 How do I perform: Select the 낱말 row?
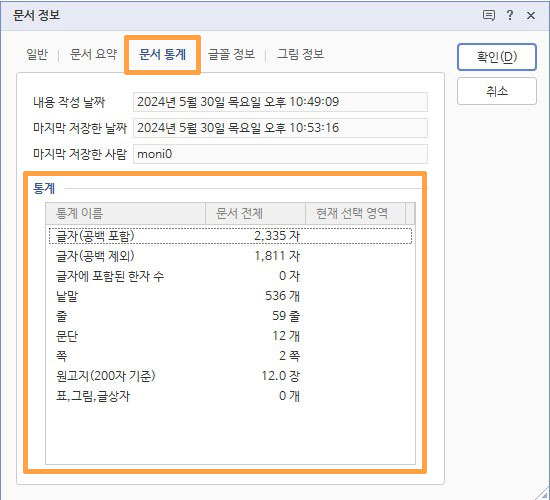pos(230,296)
